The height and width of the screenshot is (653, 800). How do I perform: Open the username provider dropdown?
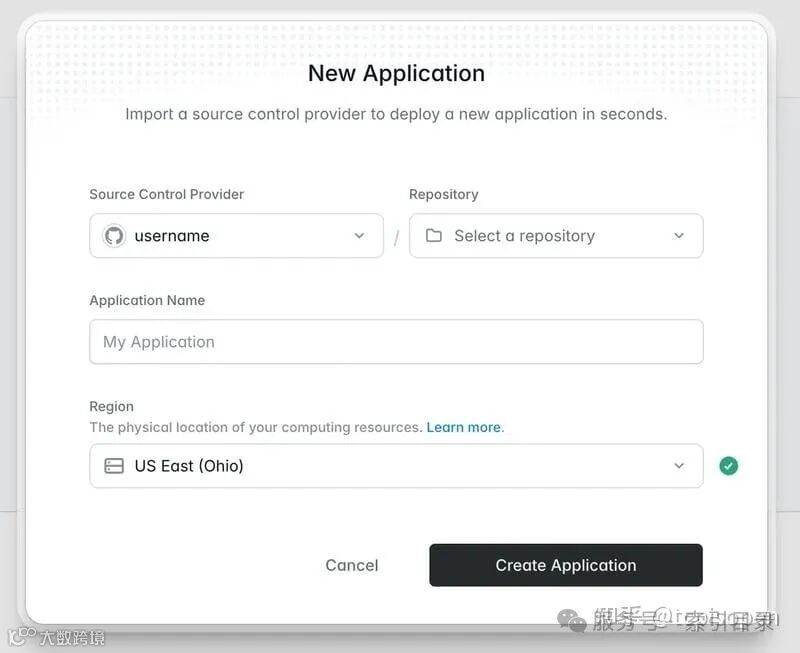[x=236, y=236]
